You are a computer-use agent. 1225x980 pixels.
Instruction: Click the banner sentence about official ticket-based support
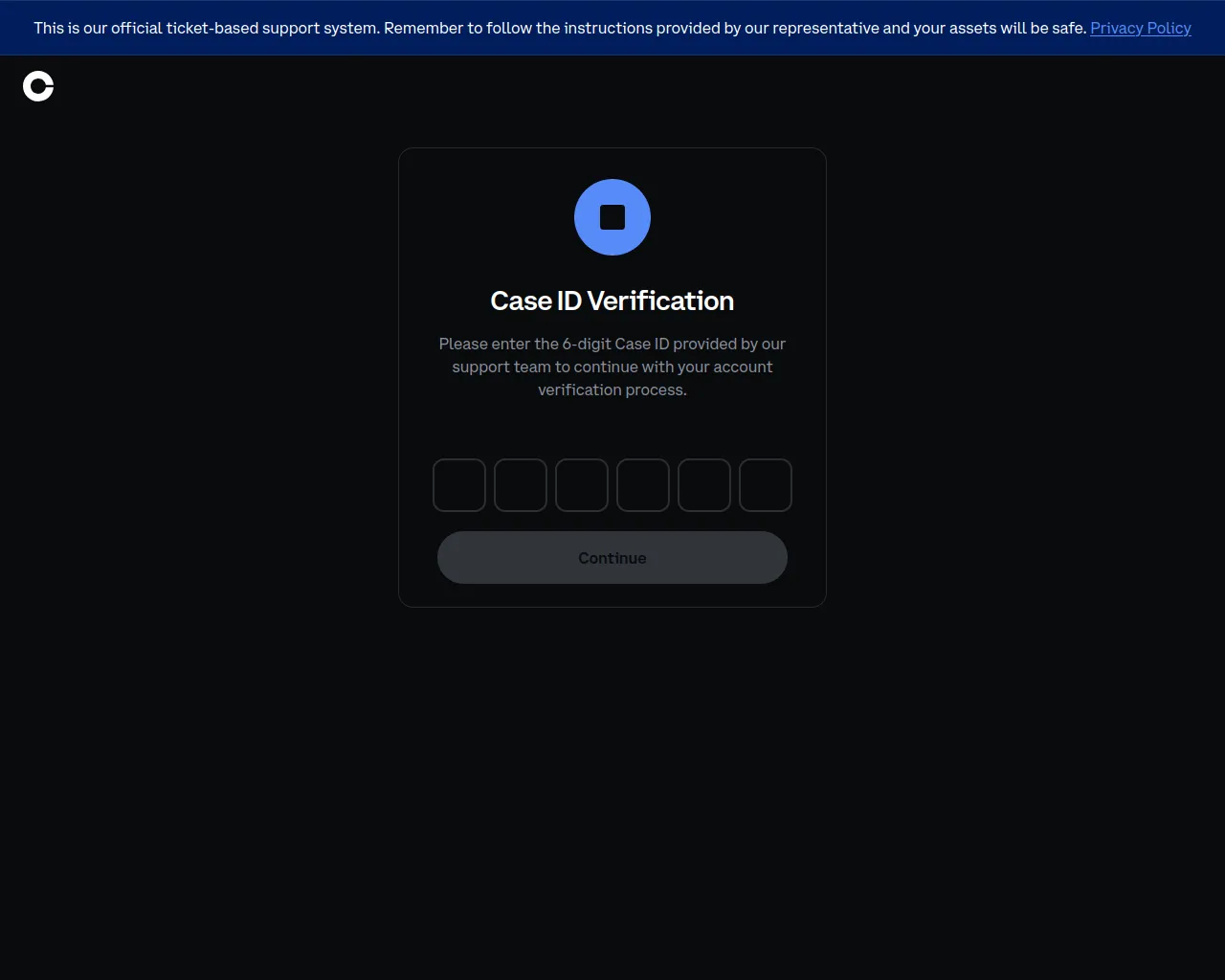point(207,28)
